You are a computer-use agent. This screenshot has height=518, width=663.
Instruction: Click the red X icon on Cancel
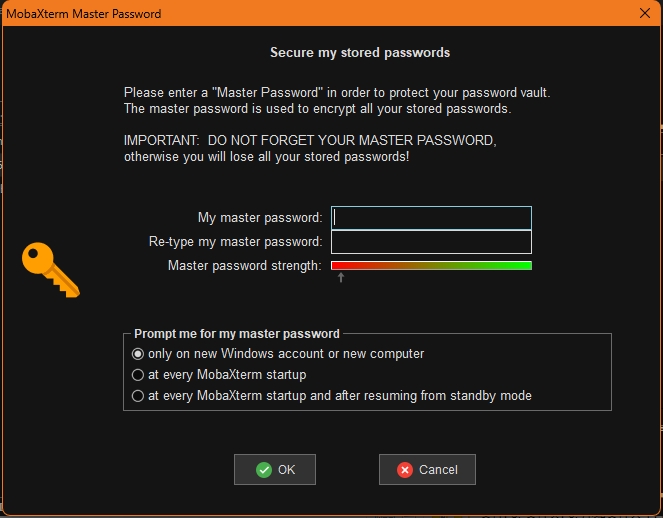[405, 470]
